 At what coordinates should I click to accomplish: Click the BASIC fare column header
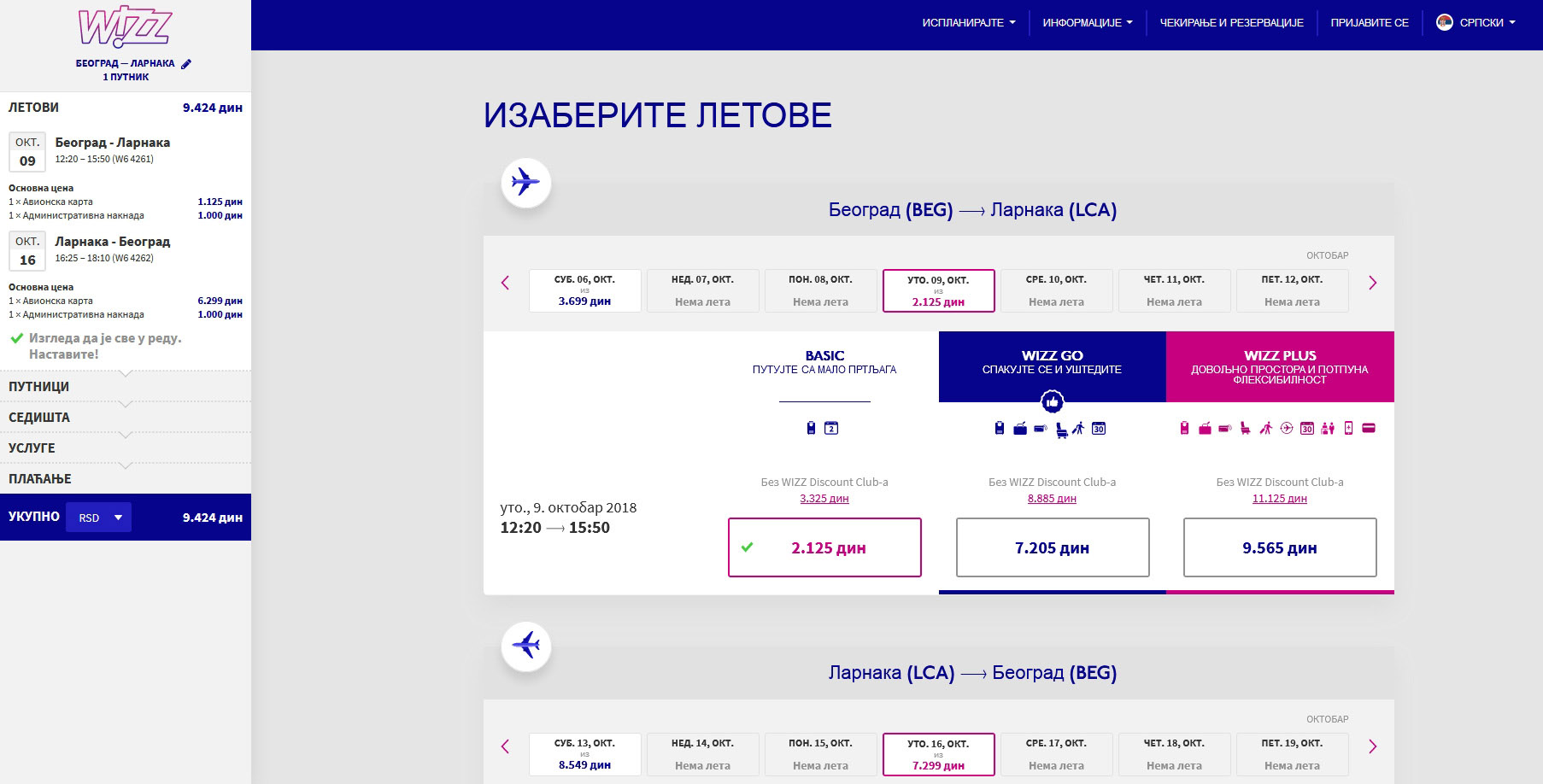pyautogui.click(x=824, y=366)
